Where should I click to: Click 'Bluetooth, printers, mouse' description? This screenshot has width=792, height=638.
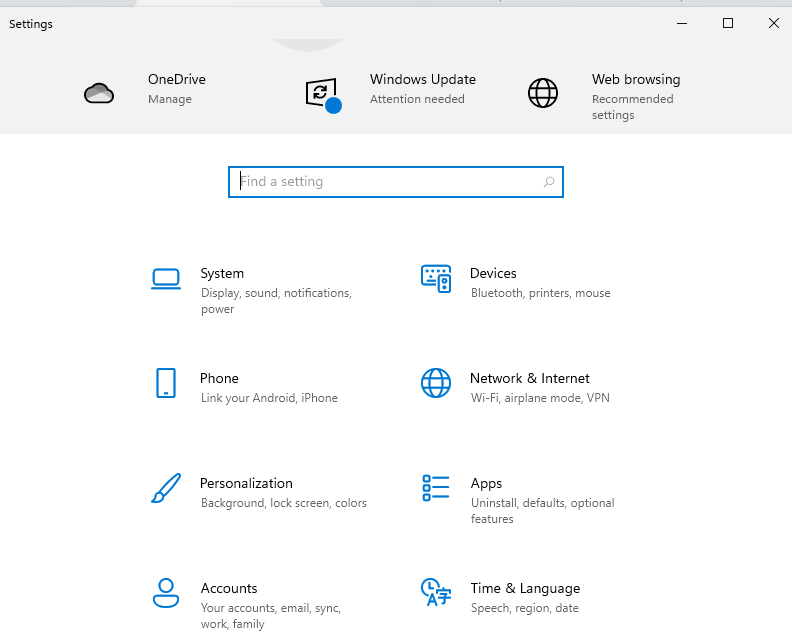(x=540, y=293)
